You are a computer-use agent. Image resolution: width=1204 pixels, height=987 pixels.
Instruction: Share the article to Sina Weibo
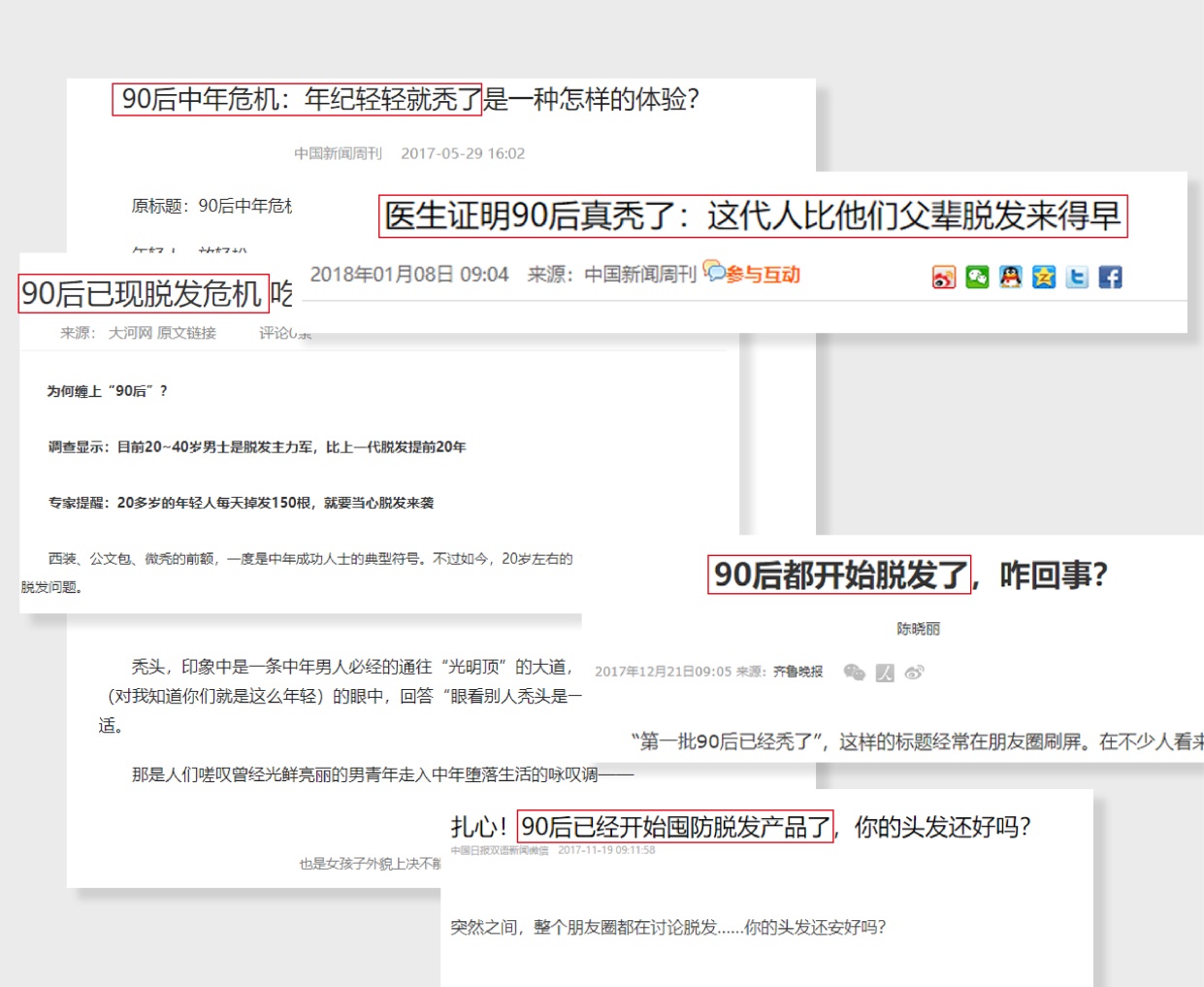[x=943, y=277]
